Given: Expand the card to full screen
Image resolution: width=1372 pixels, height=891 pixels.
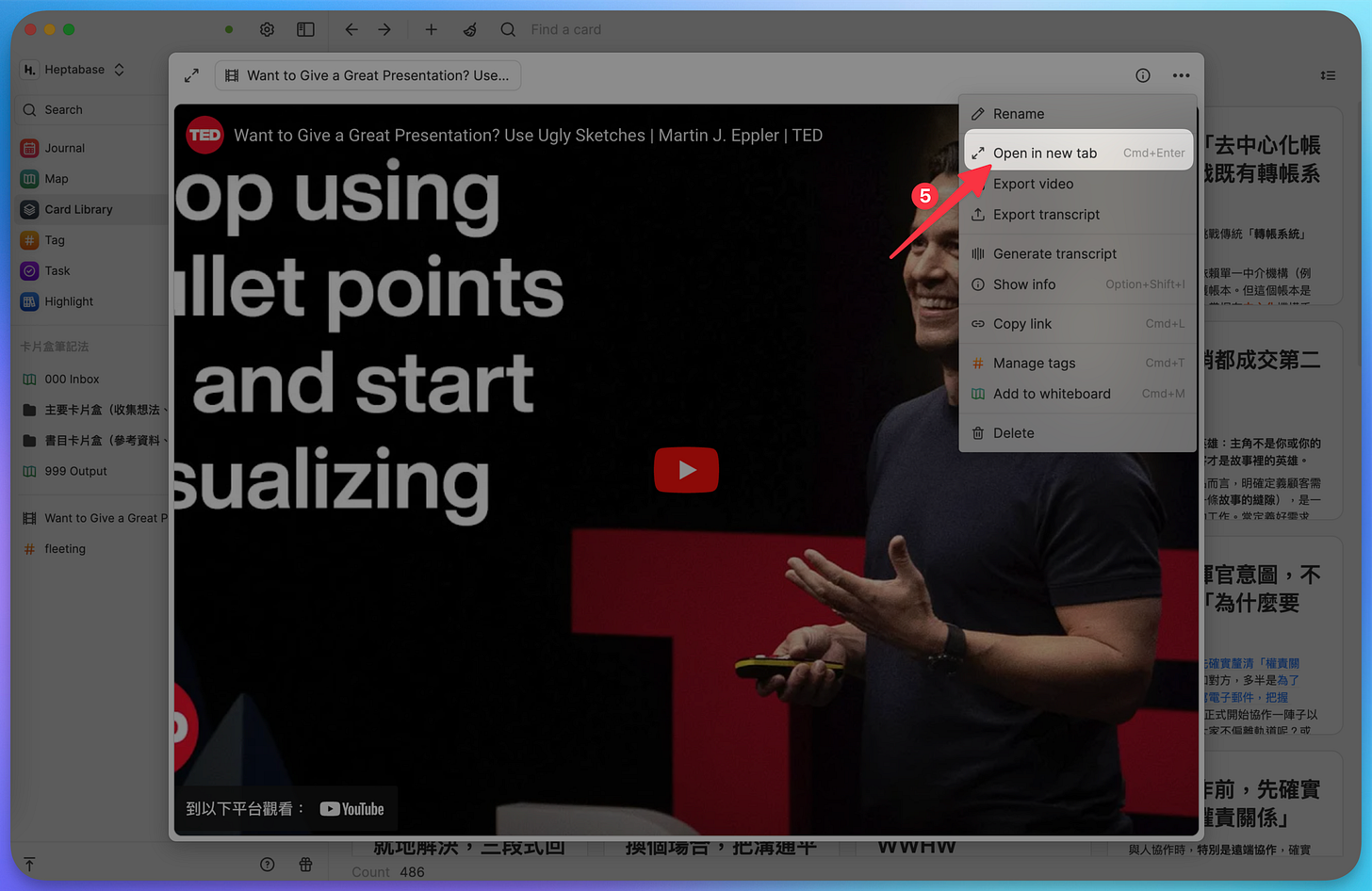Looking at the screenshot, I should [191, 75].
